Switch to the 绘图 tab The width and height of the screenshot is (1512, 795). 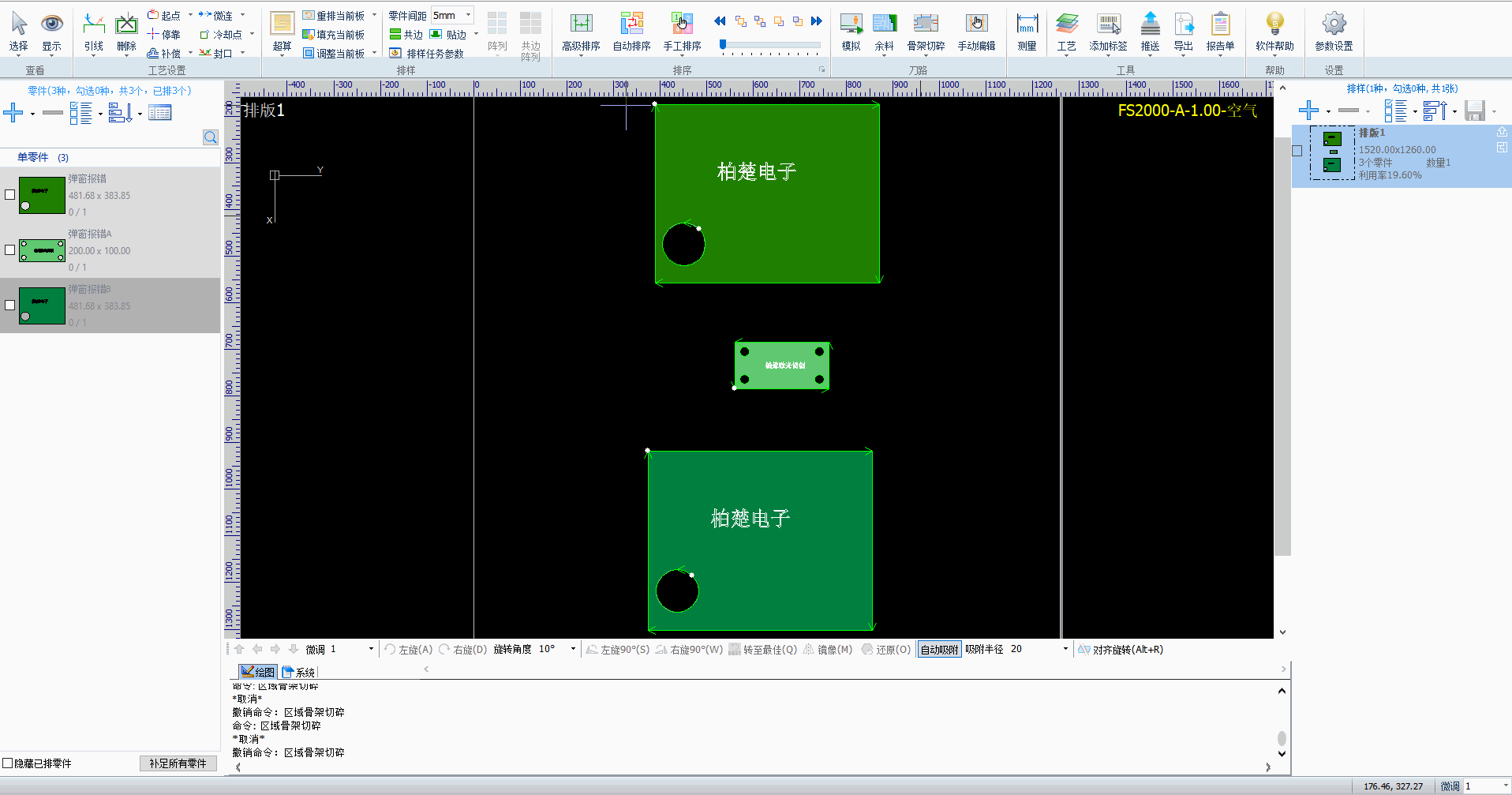pyautogui.click(x=258, y=673)
